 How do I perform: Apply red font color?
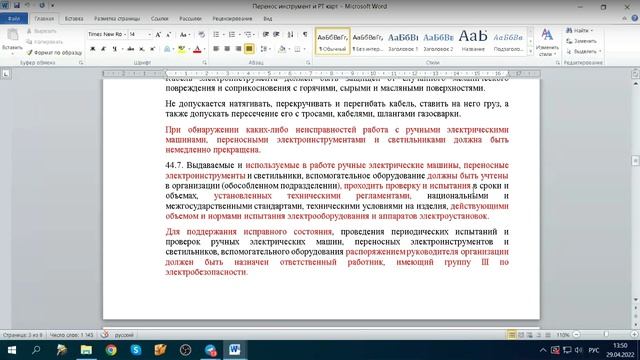click(198, 49)
